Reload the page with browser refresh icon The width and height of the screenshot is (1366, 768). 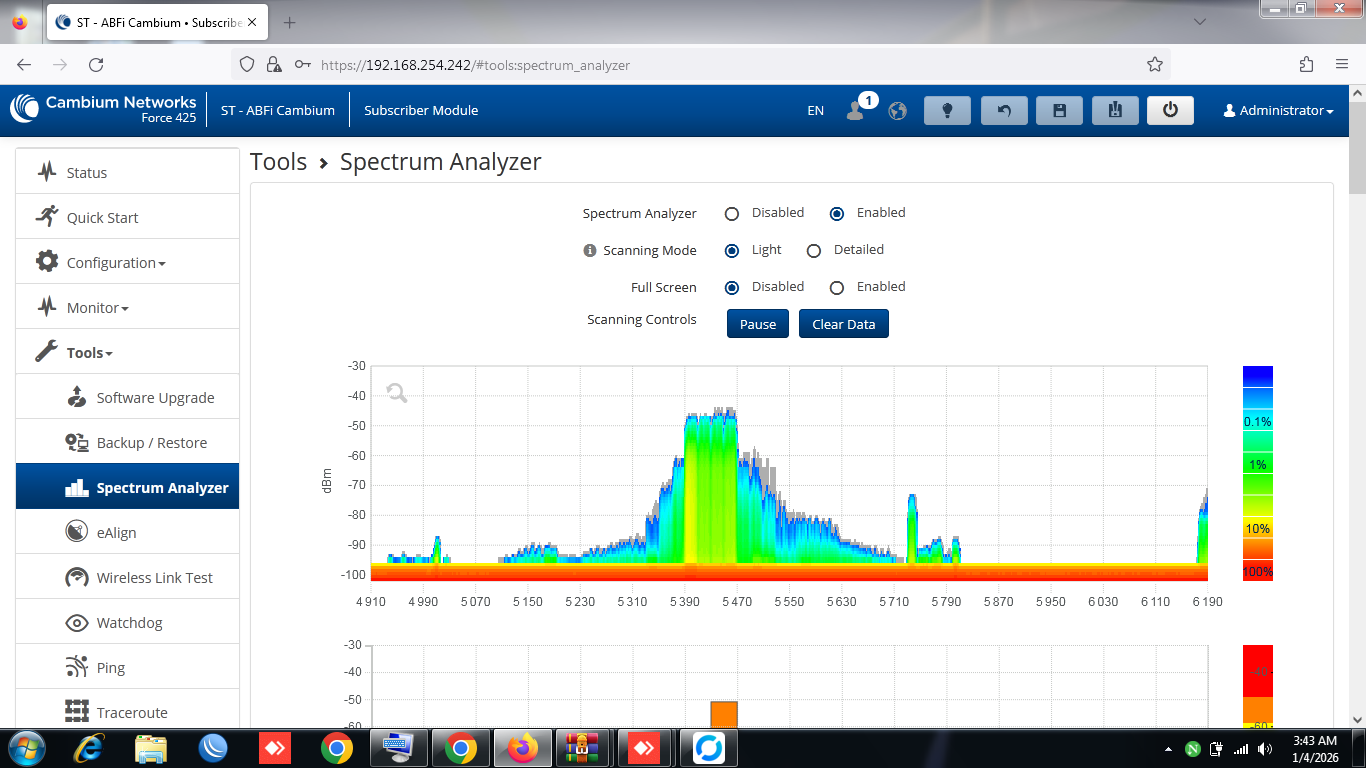[x=96, y=65]
